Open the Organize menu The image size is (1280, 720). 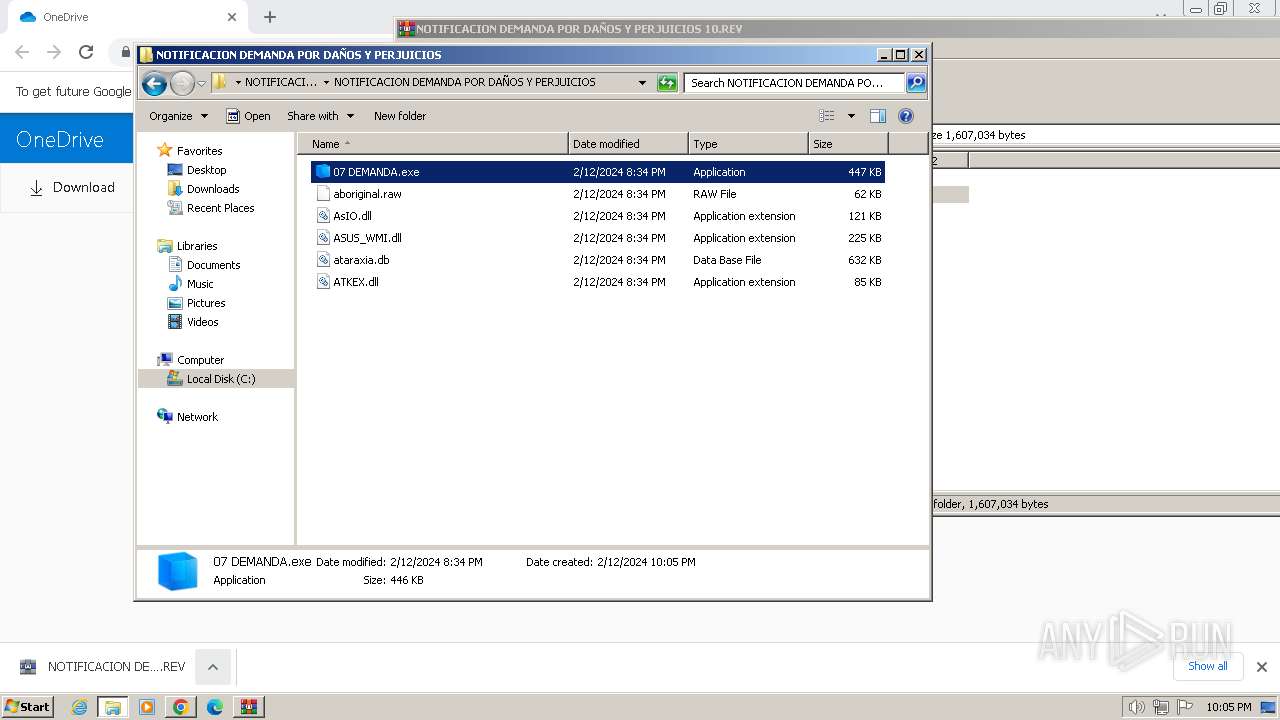tap(178, 116)
